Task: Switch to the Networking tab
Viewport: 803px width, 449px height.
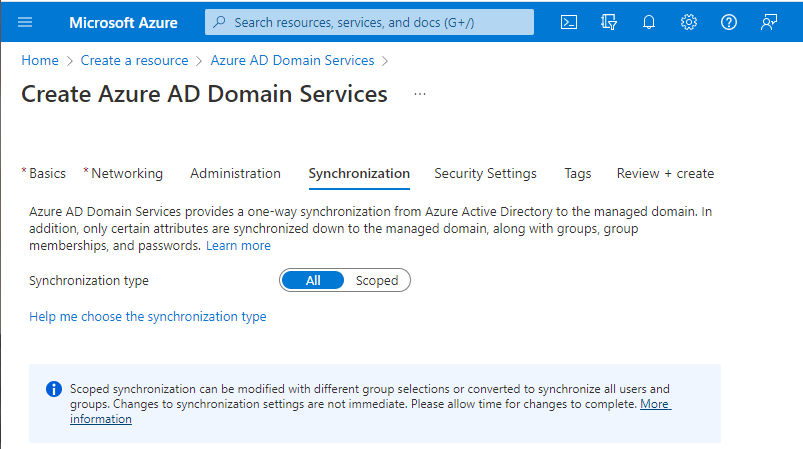Action: [127, 174]
